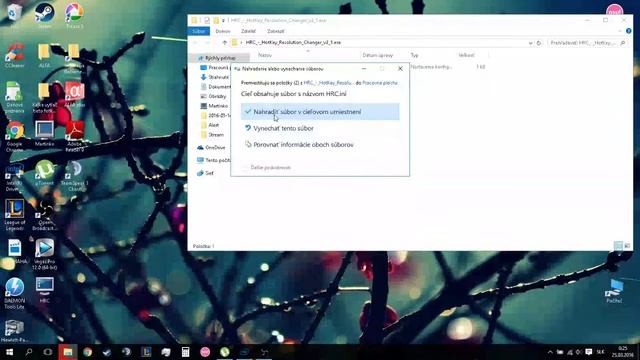Select OneDrive in the navigation pane
Screen dimensions: 640x360
click(x=211, y=147)
